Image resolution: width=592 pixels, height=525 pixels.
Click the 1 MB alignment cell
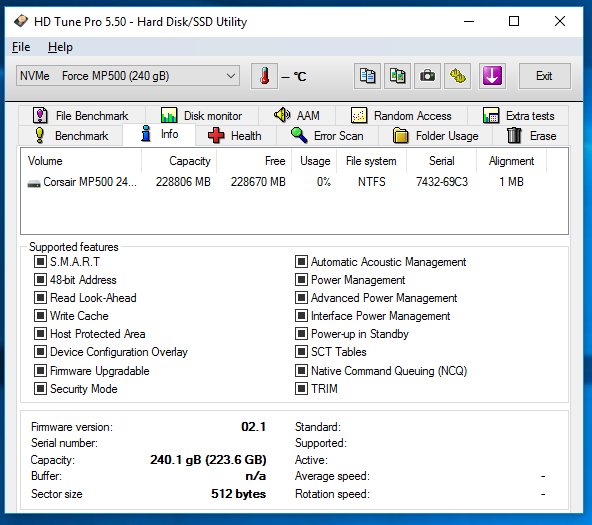[x=511, y=182]
